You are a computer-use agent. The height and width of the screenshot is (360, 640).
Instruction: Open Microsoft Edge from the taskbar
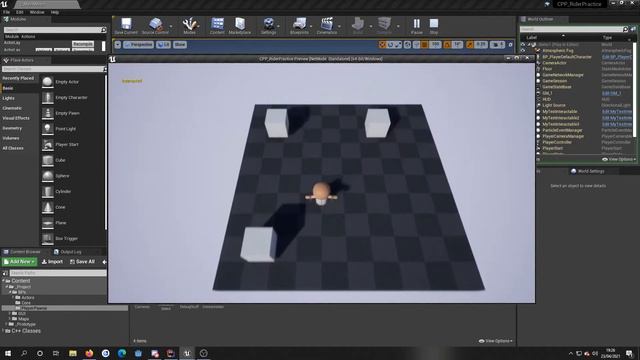coord(122,353)
